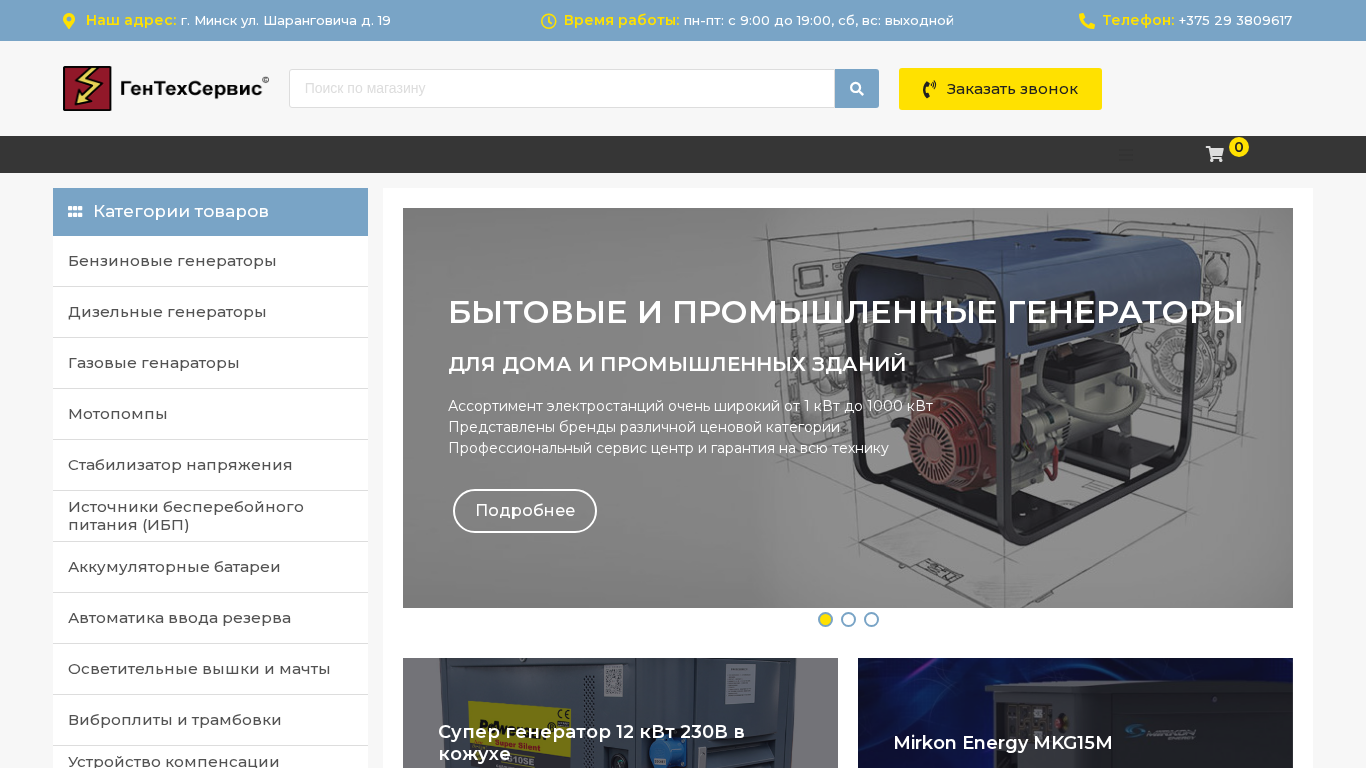Open Осветительные вышки и мачты category

pos(210,669)
